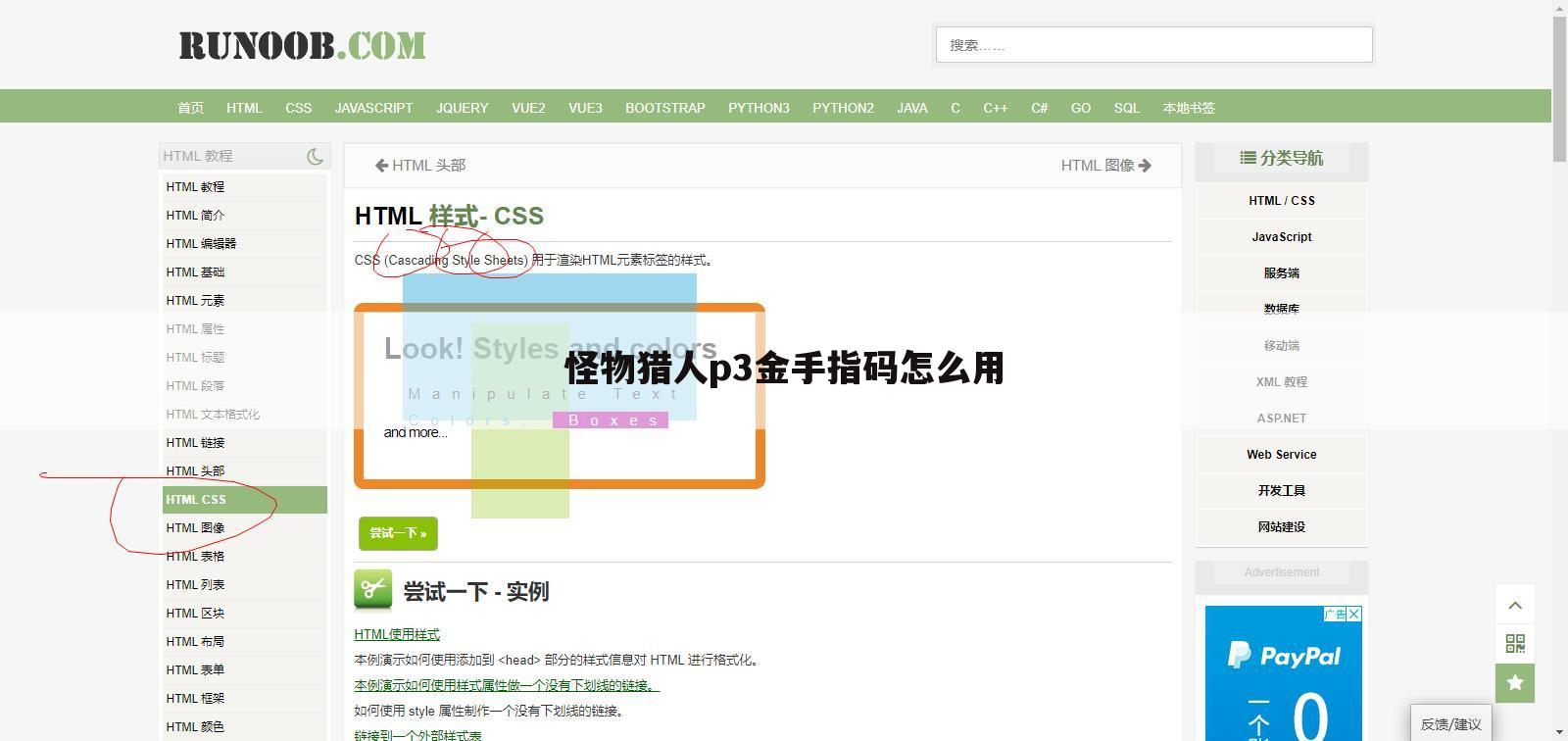Viewport: 1568px width, 741px height.
Task: Open the QR code icon
Action: click(x=1515, y=644)
